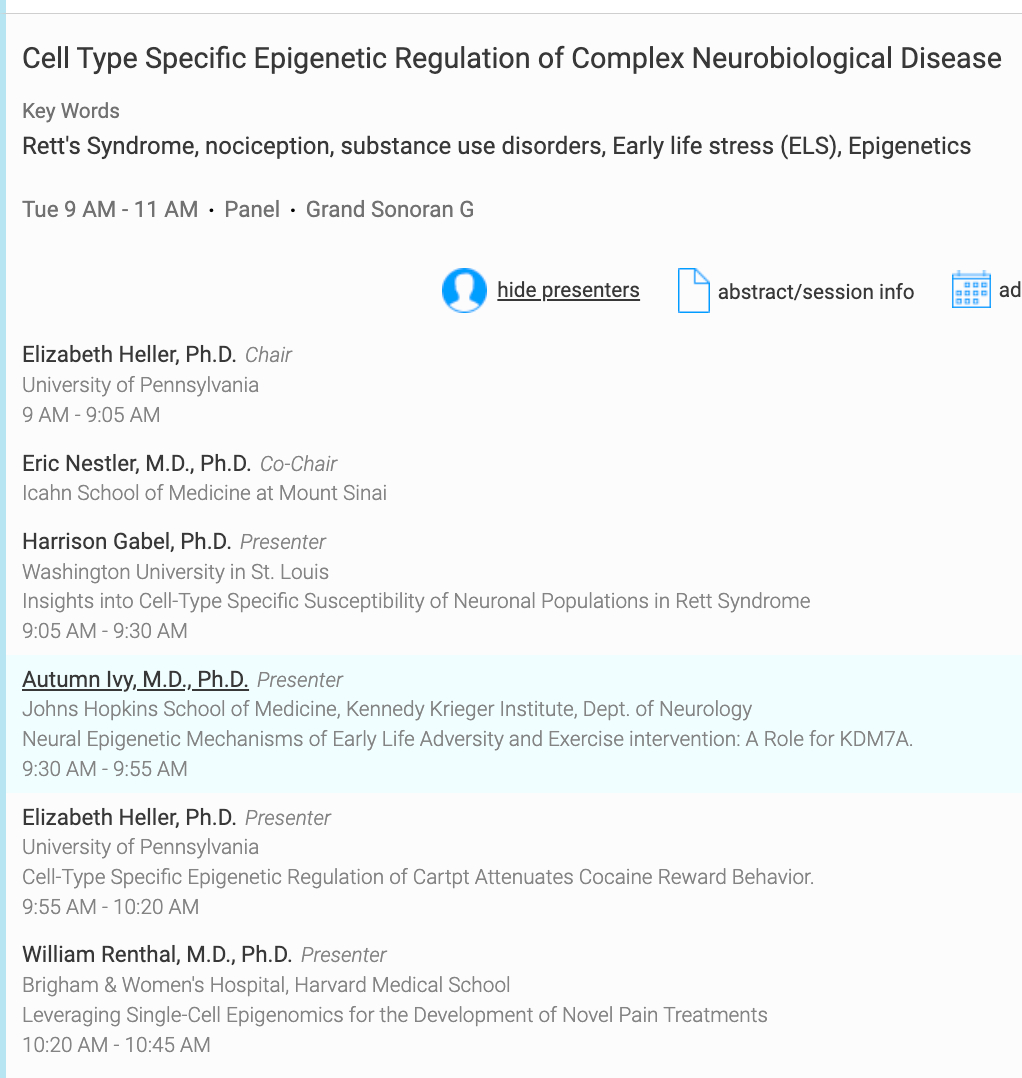This screenshot has height=1078, width=1022.
Task: Click Johns Hopkins affiliation text
Action: click(x=386, y=709)
